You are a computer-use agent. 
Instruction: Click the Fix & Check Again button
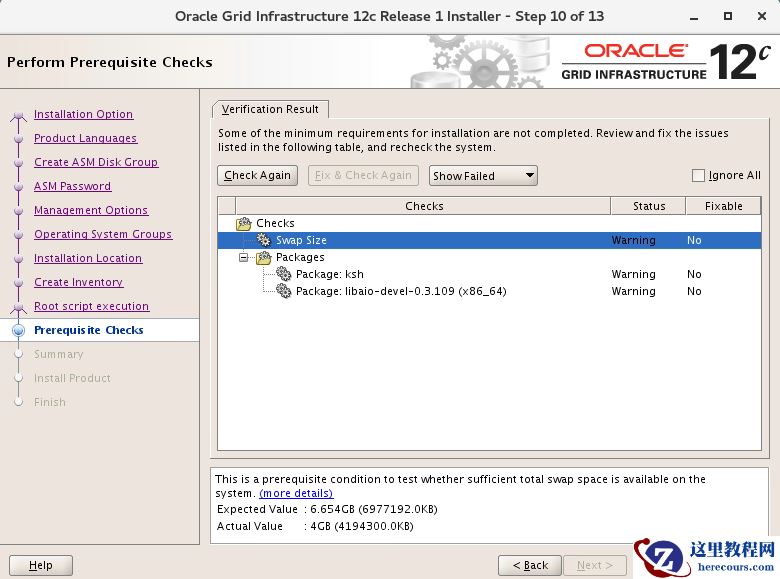[363, 176]
